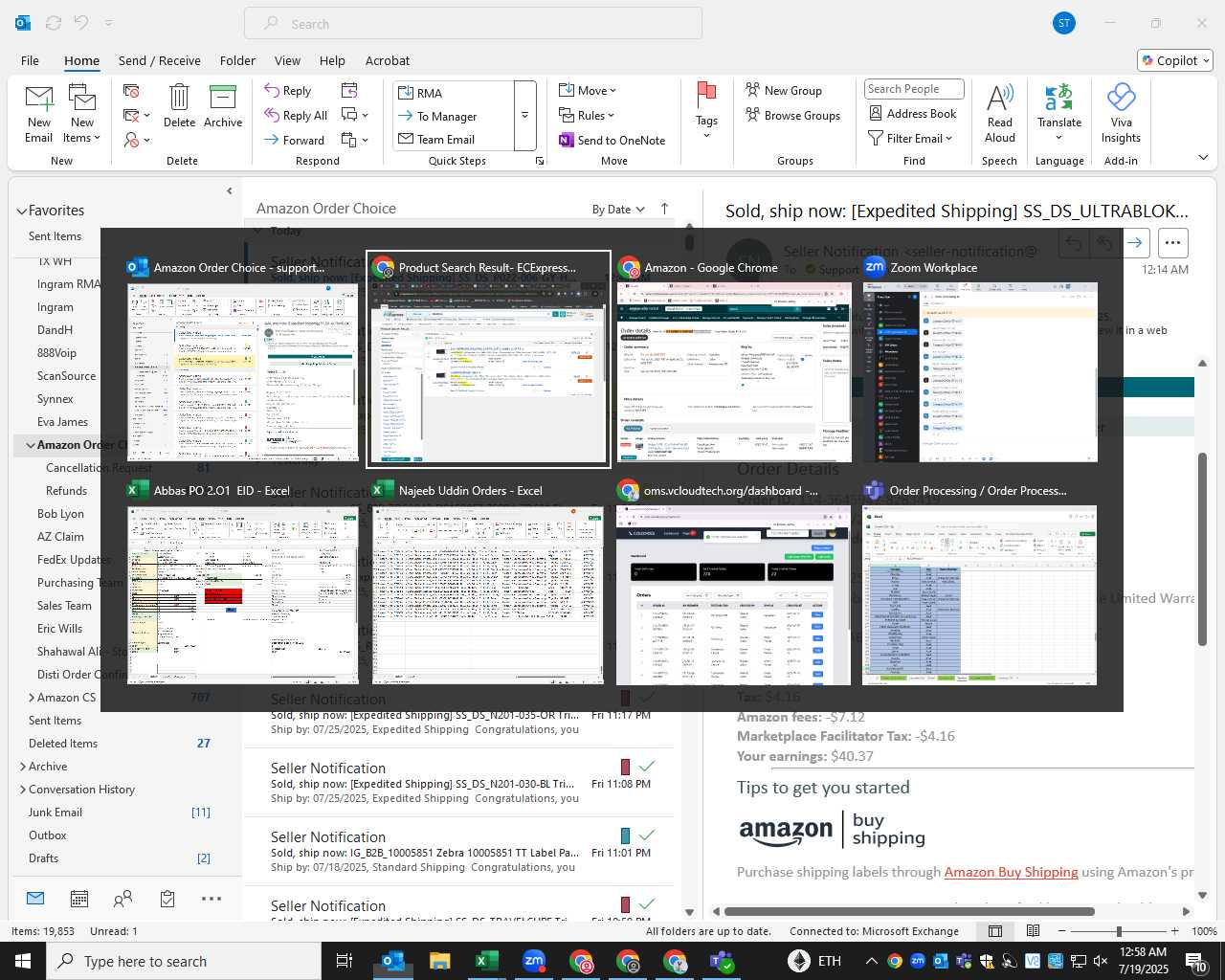This screenshot has width=1225, height=980.
Task: Click the Windows Start button
Action: (x=23, y=961)
